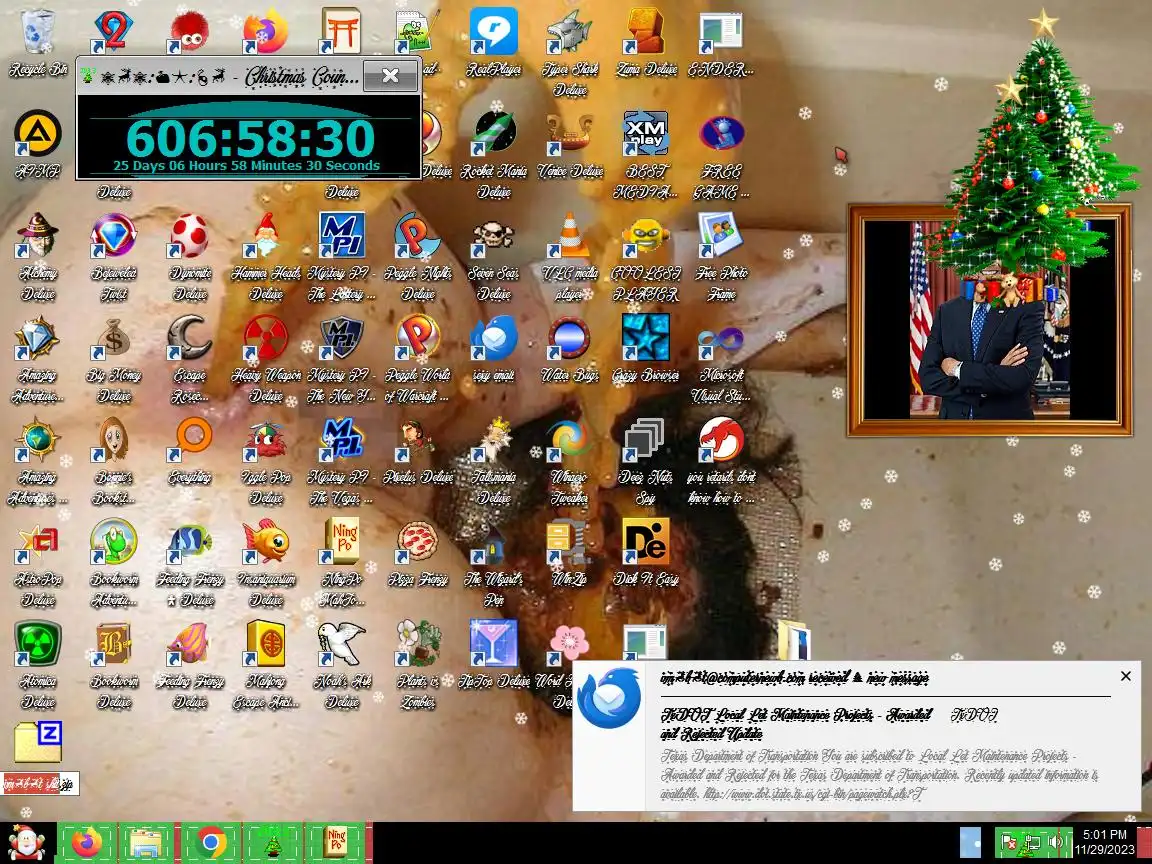Select Big Money Deluxe money bag icon

pos(114,359)
